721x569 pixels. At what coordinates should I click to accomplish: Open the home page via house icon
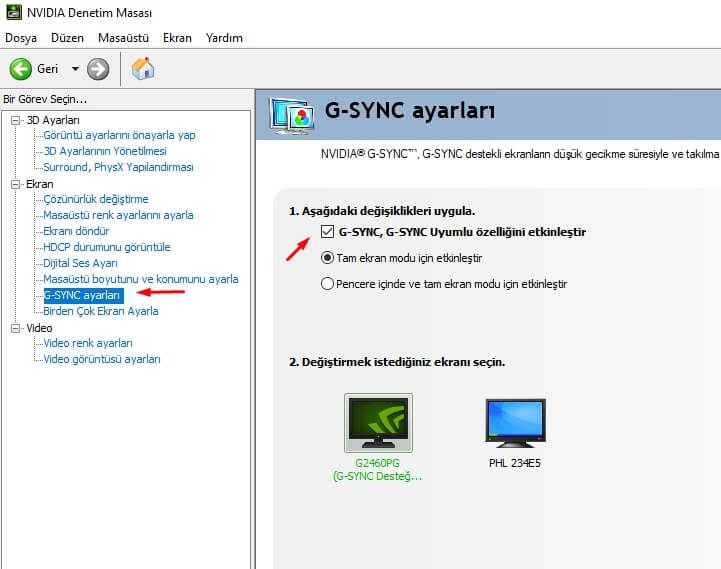pos(143,69)
